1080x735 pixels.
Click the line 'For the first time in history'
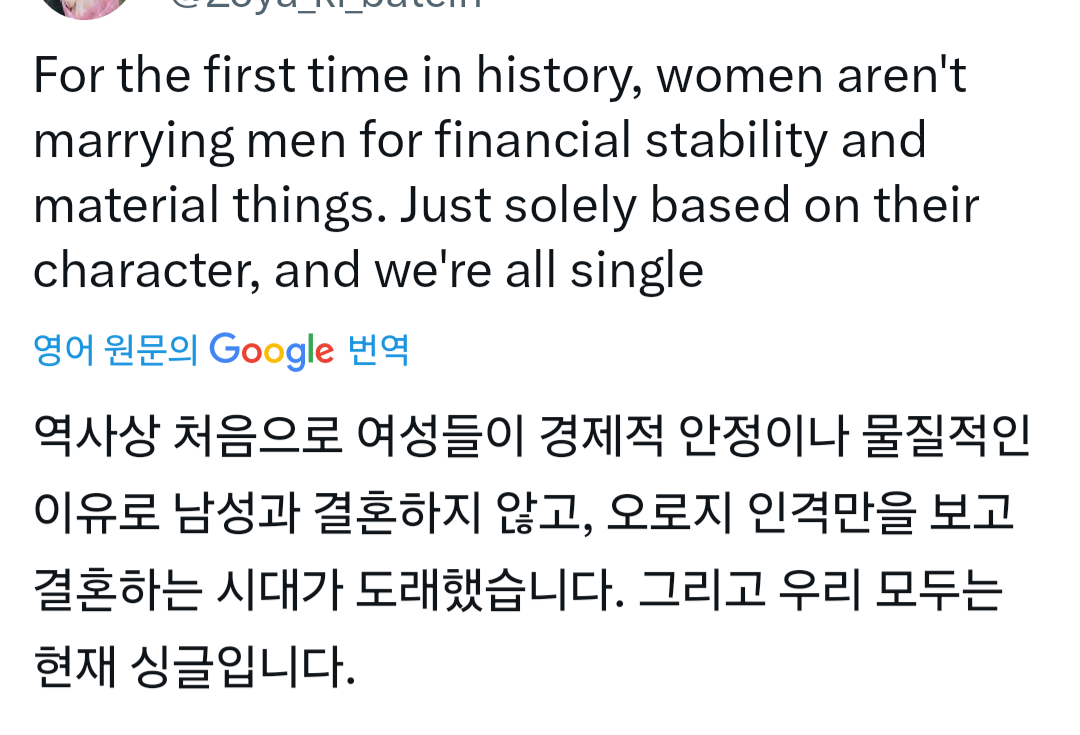coord(500,75)
